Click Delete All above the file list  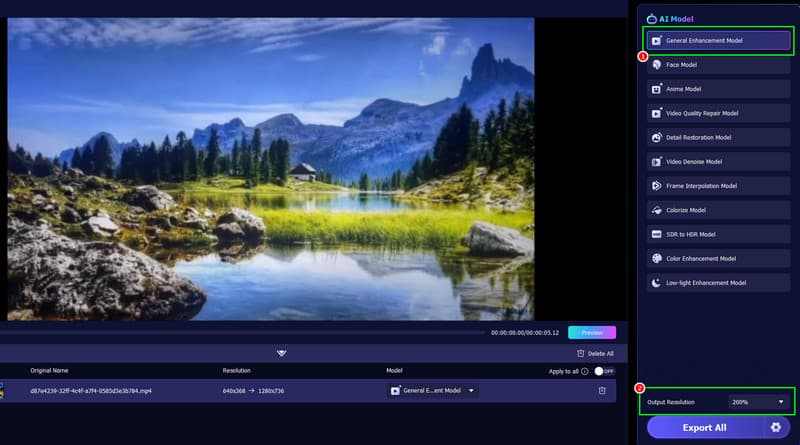595,353
